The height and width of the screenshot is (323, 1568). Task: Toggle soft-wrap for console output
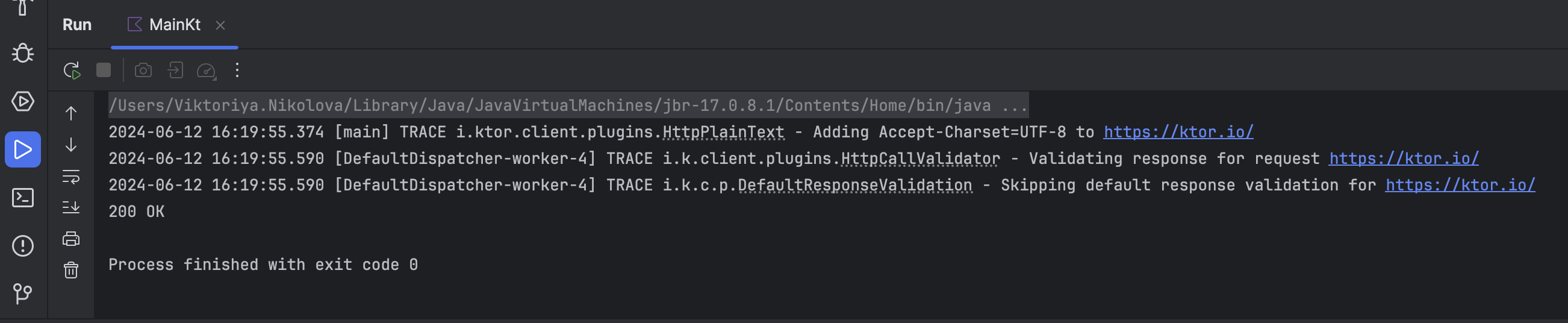coord(71,177)
